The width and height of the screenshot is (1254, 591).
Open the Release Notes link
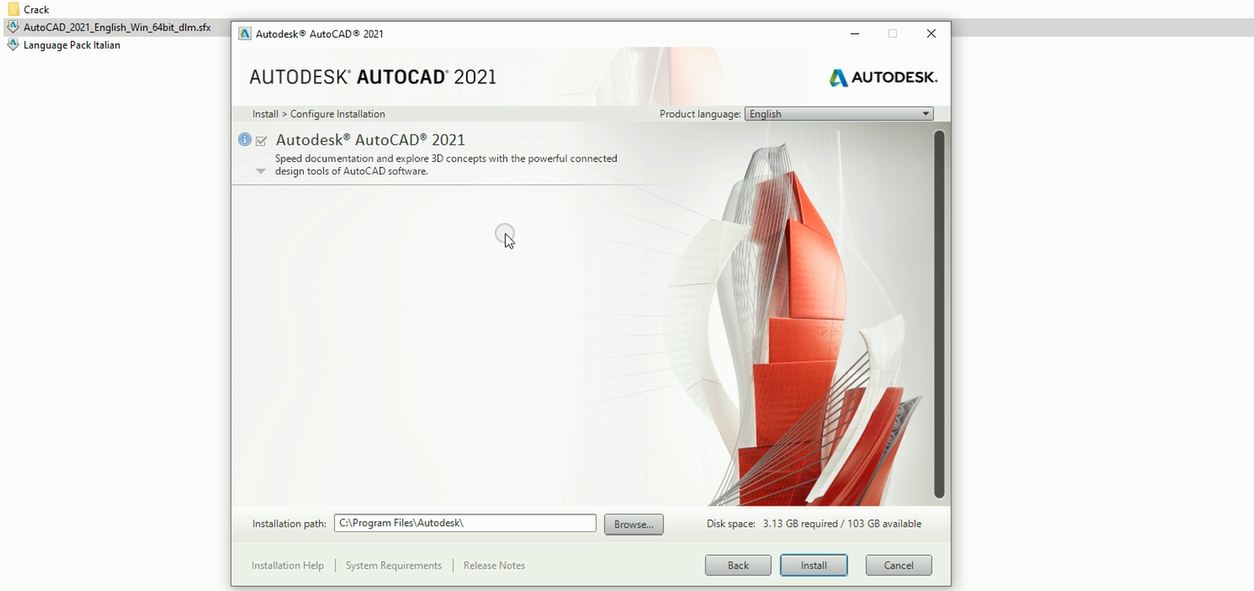[x=494, y=565]
